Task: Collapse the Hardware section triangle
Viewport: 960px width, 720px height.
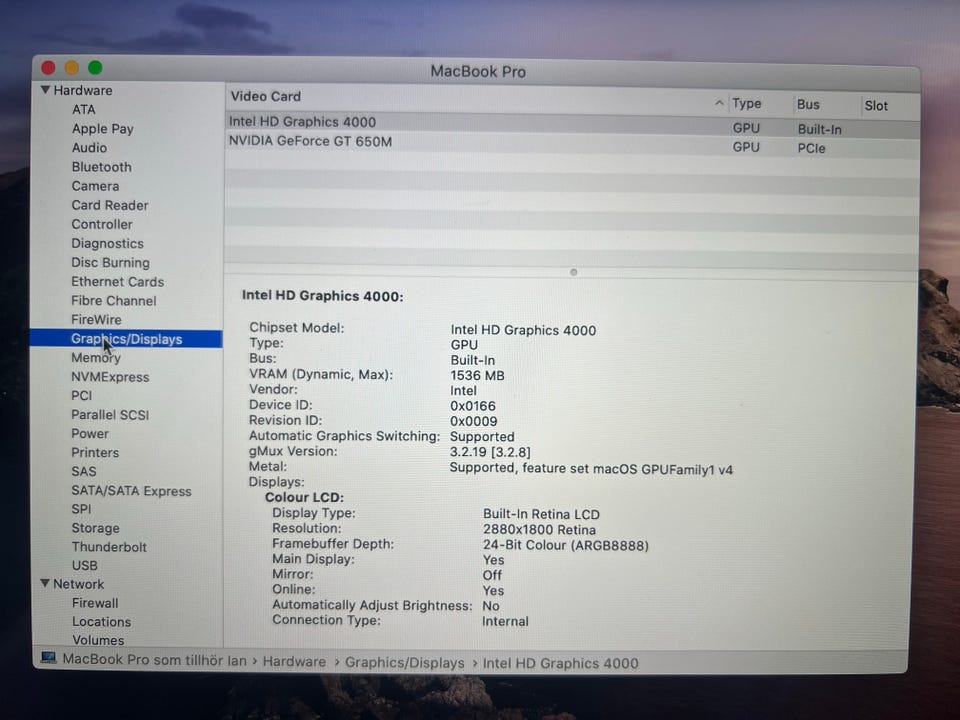Action: coord(45,89)
